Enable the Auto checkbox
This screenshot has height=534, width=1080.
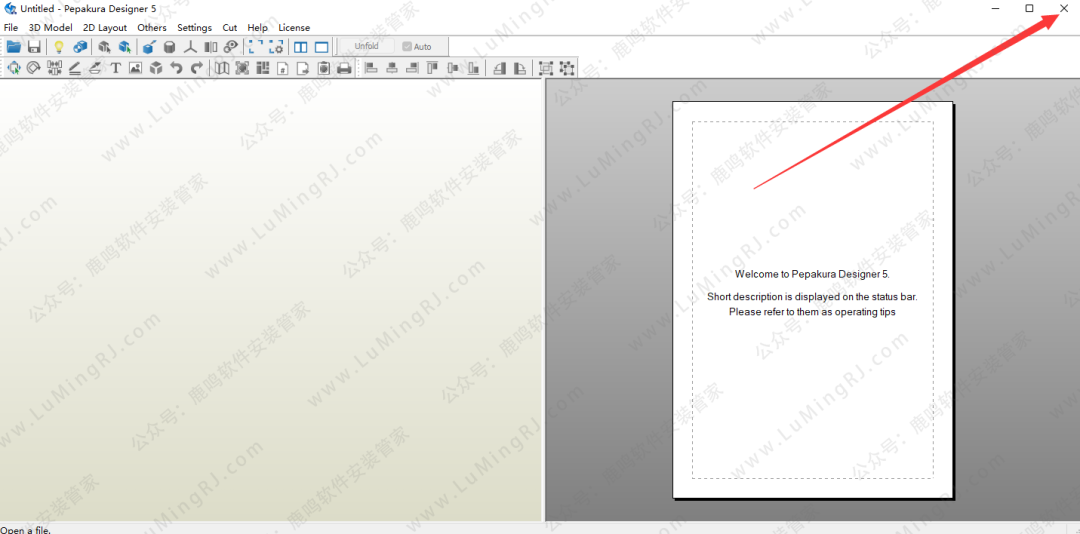407,47
